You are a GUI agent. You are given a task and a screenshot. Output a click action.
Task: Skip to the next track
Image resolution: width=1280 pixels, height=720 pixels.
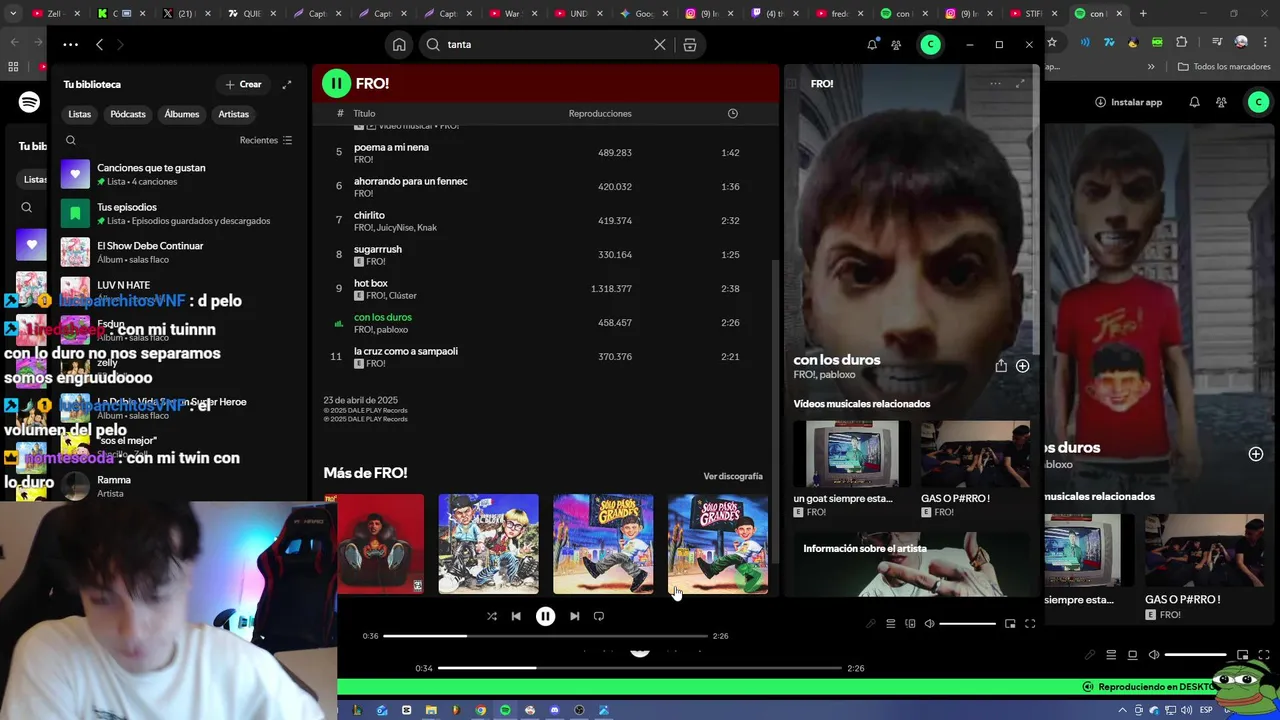tap(574, 616)
